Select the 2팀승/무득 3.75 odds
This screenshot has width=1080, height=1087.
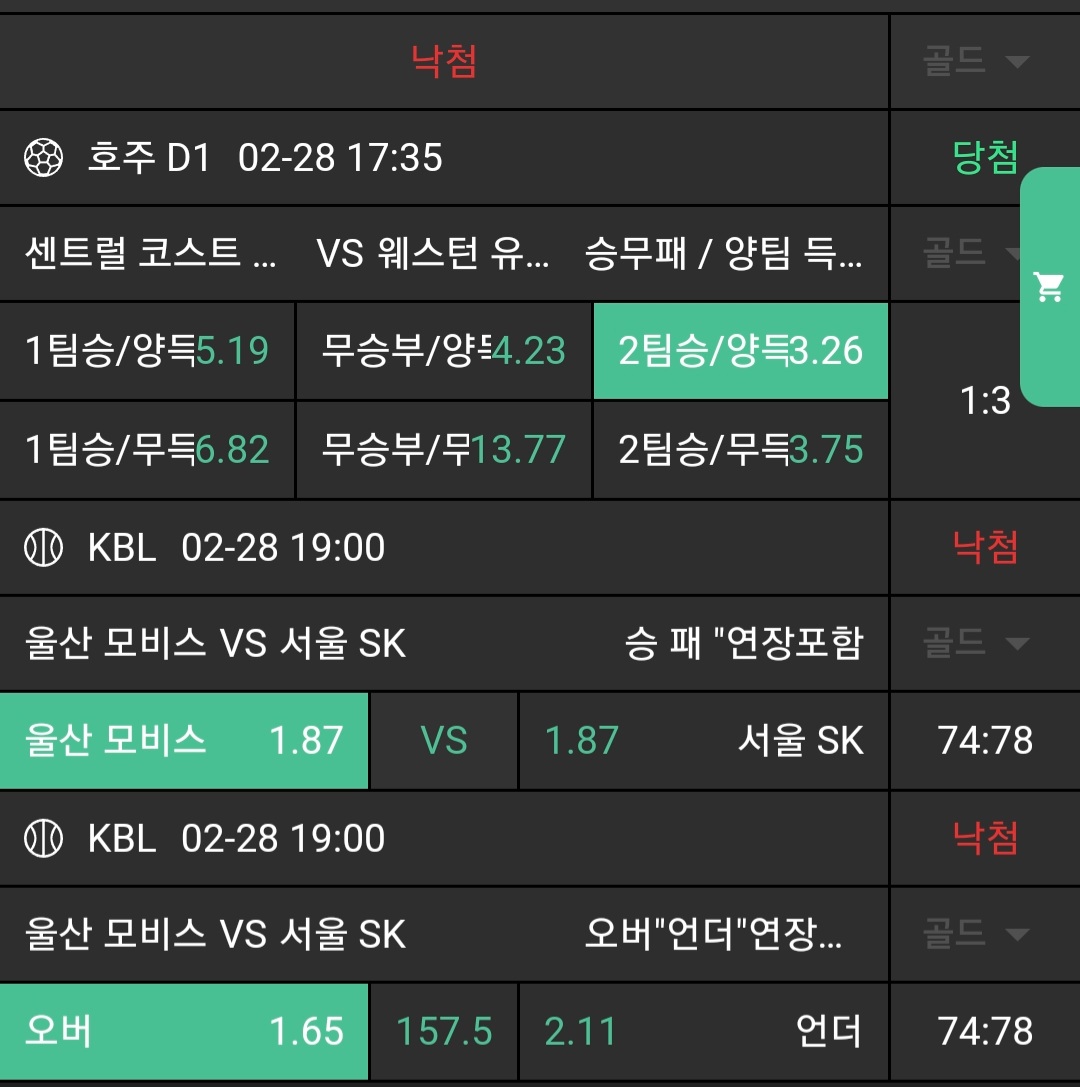(740, 449)
